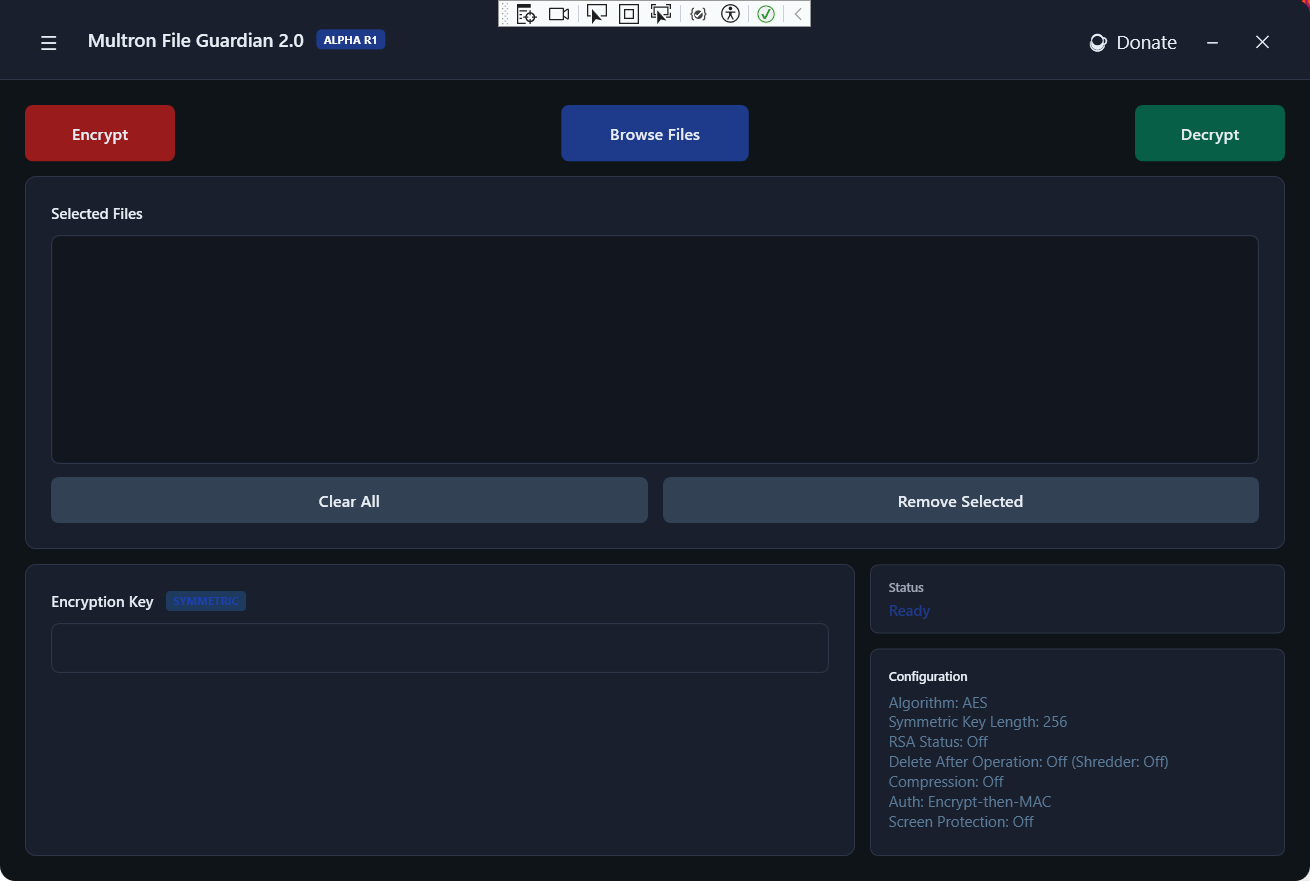Minimize the Multron File Guardian window
This screenshot has width=1310, height=881.
click(1212, 42)
